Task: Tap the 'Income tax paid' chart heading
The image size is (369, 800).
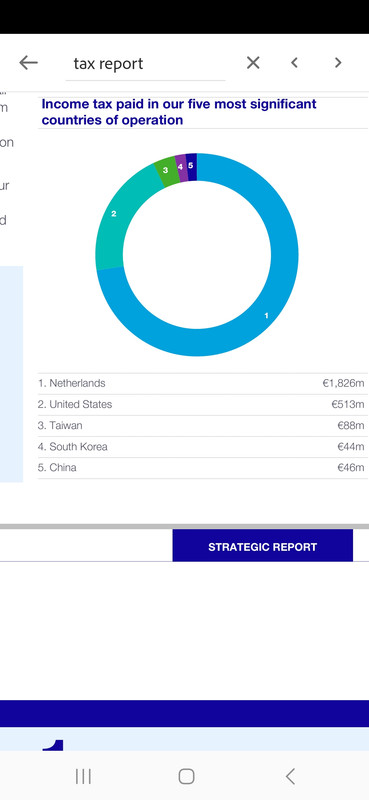Action: point(179,112)
